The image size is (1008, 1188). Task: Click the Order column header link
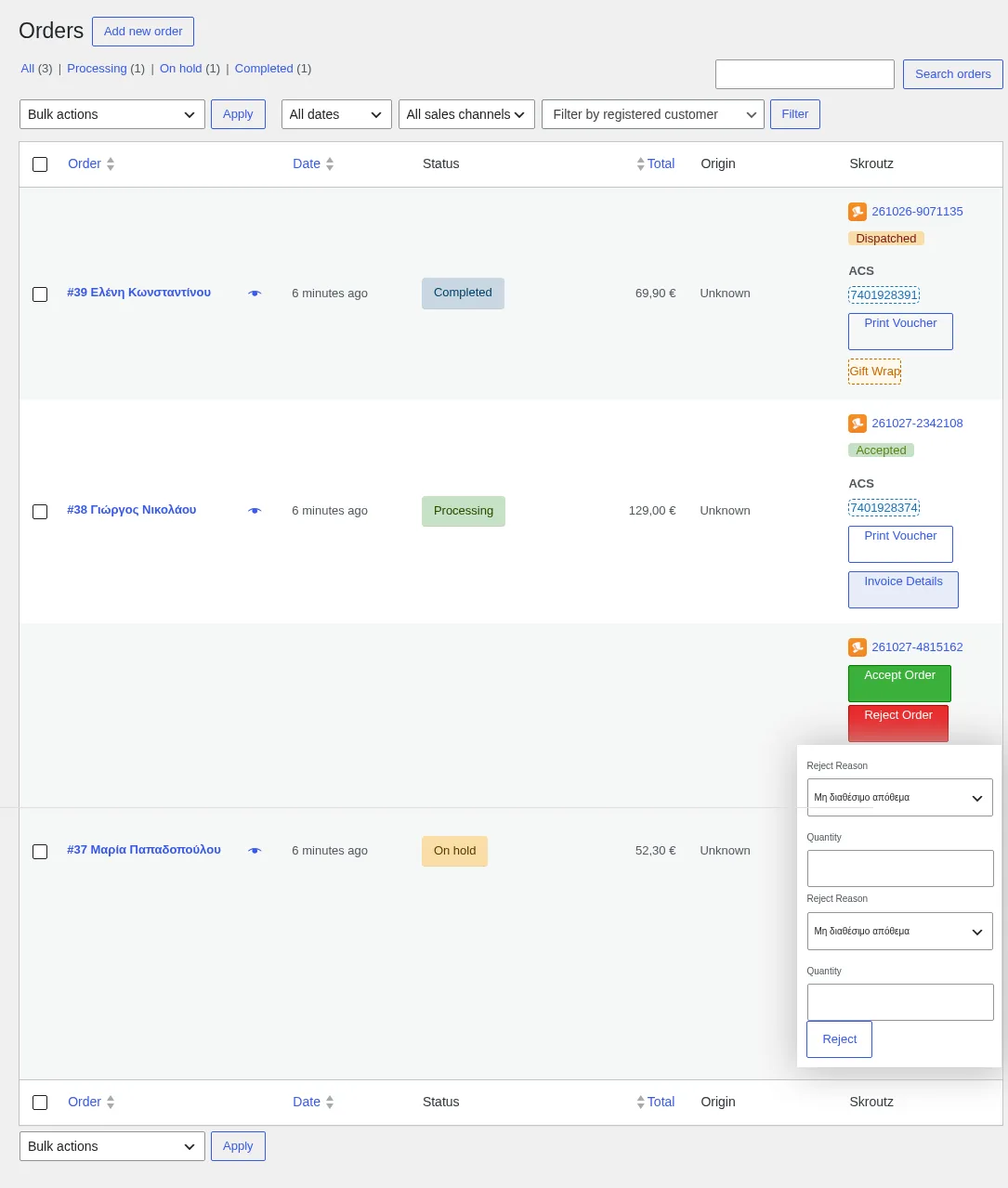85,164
